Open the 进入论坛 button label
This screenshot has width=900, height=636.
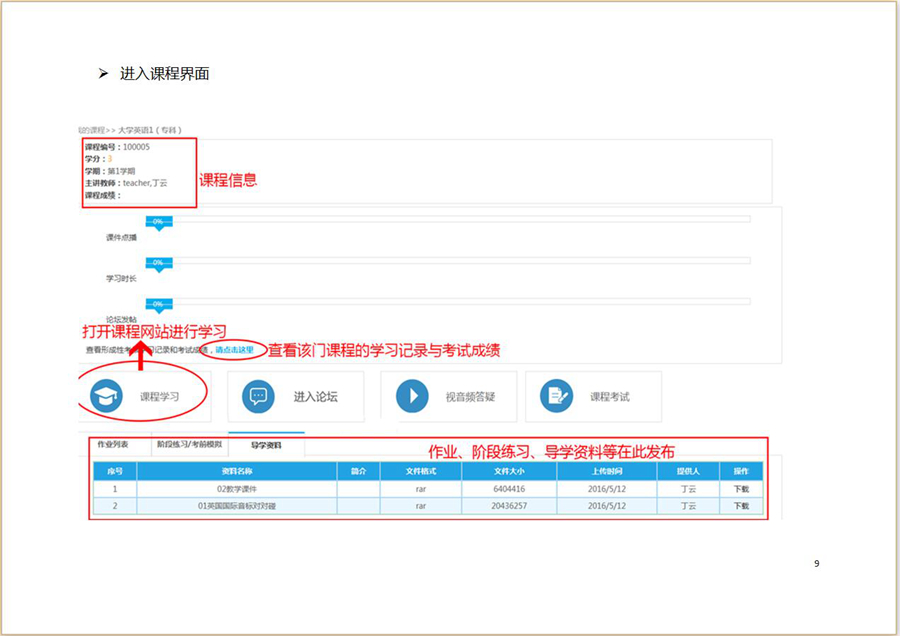(x=315, y=397)
